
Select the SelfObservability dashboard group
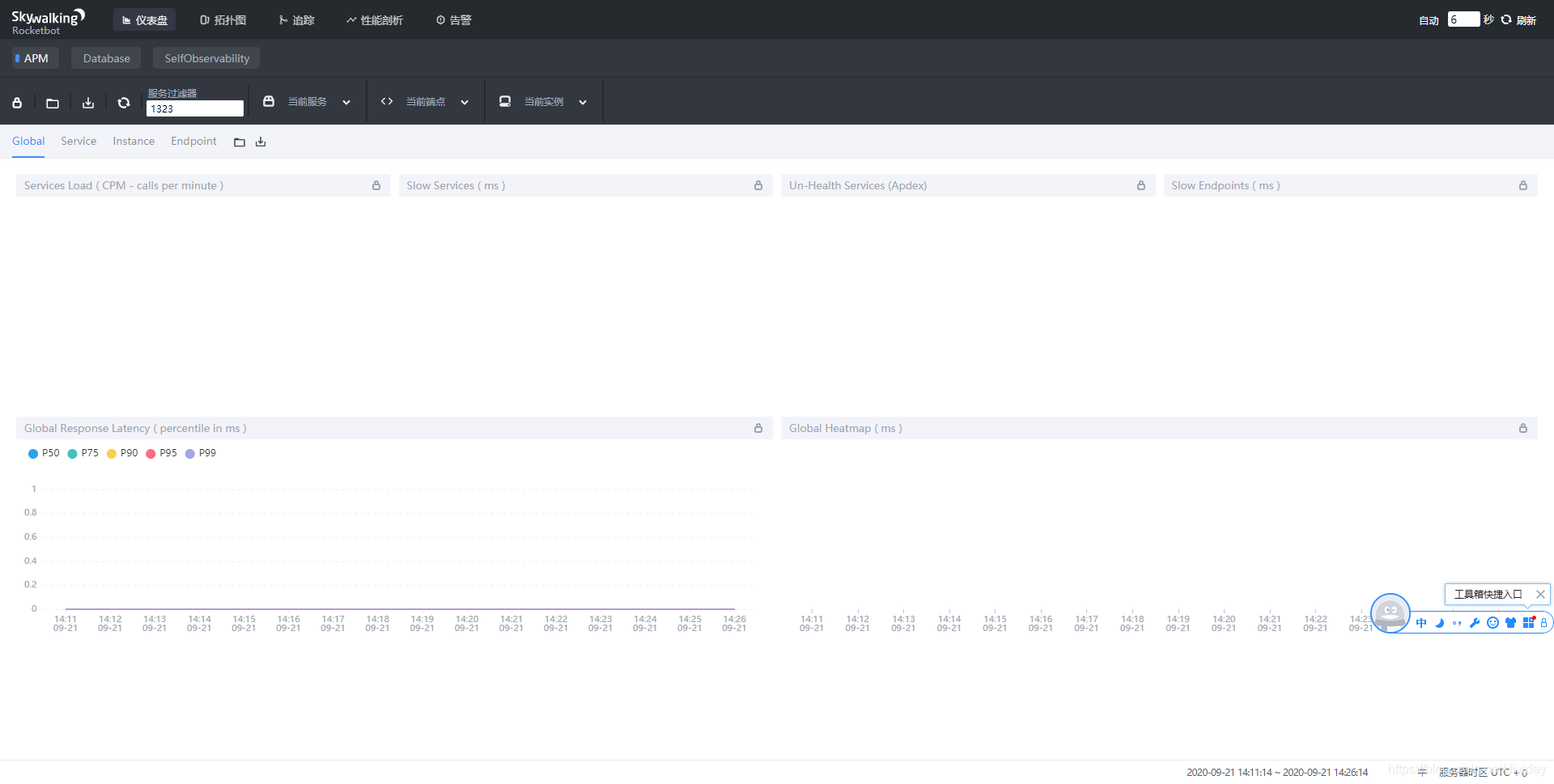tap(206, 58)
